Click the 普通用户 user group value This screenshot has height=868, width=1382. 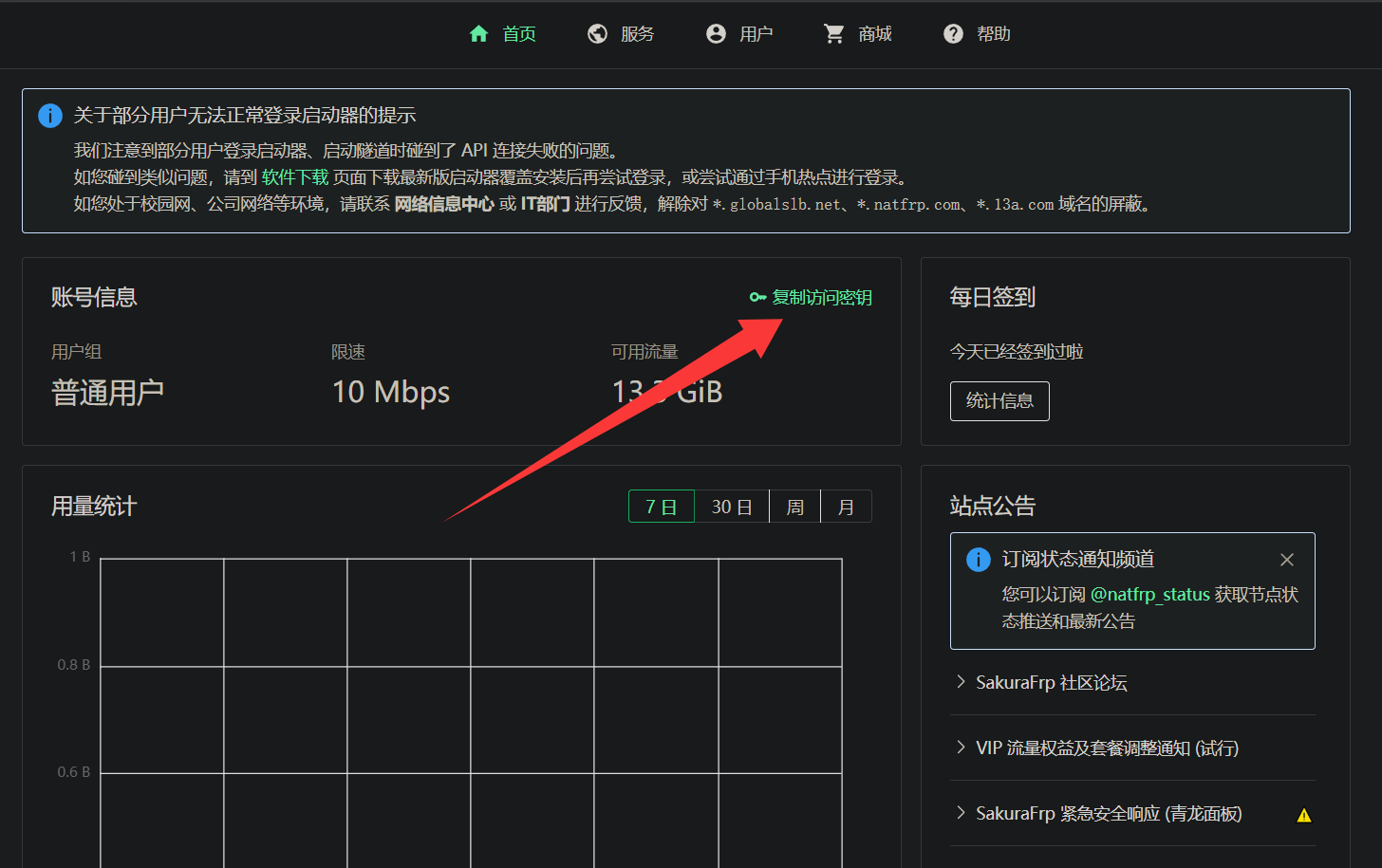click(107, 392)
